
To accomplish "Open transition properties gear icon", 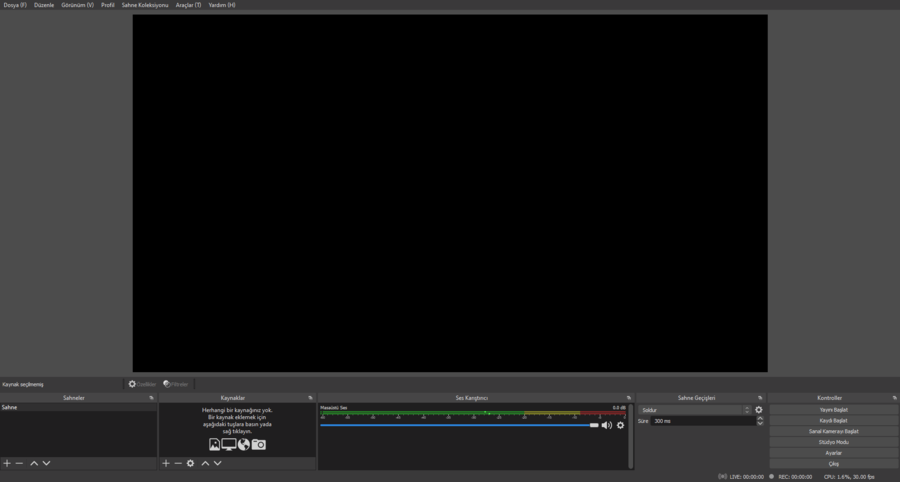I will (759, 410).
